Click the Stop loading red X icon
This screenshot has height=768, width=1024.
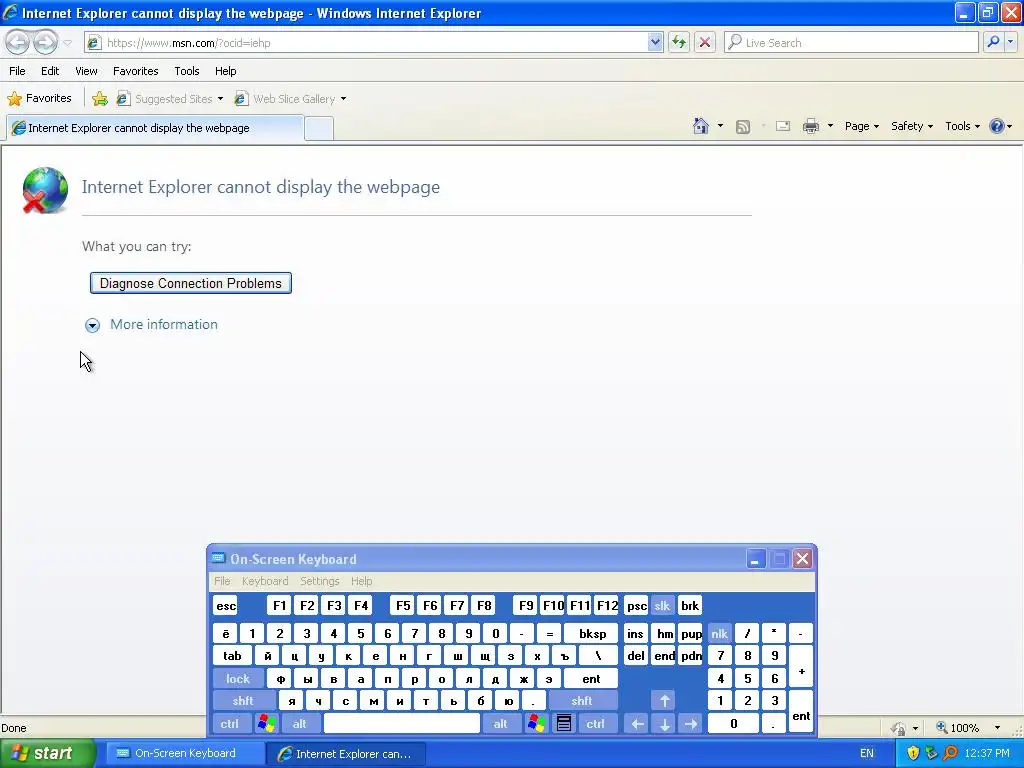705,42
